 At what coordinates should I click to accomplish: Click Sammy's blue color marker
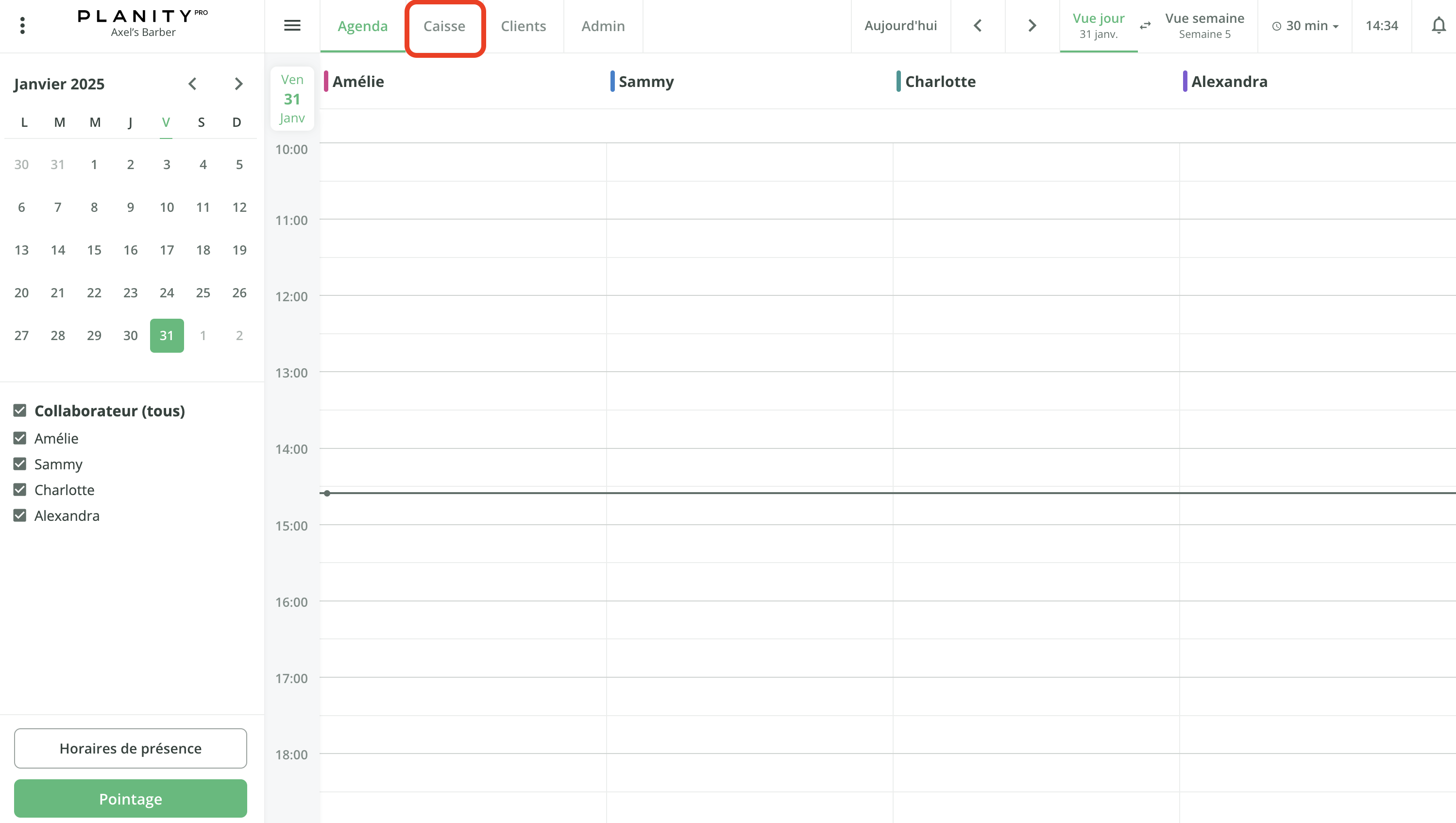612,82
